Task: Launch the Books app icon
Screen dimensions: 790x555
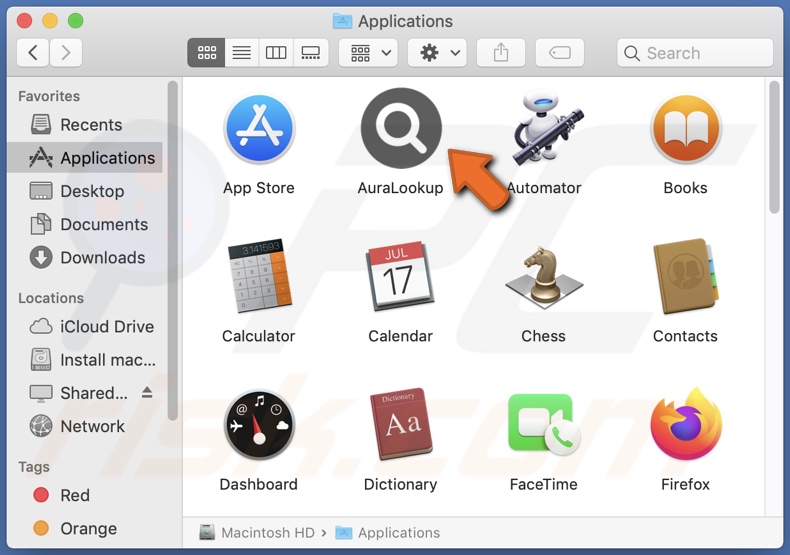Action: pos(686,129)
